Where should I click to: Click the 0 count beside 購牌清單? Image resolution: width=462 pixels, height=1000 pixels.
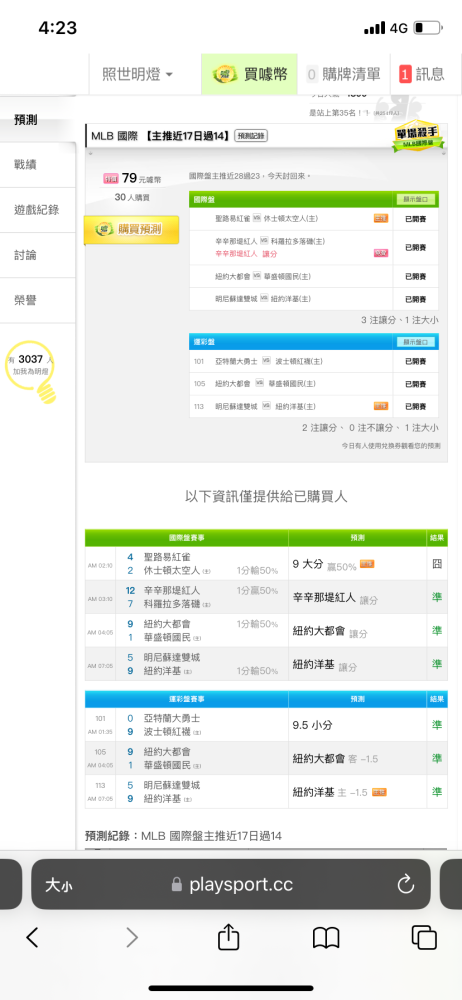[312, 74]
